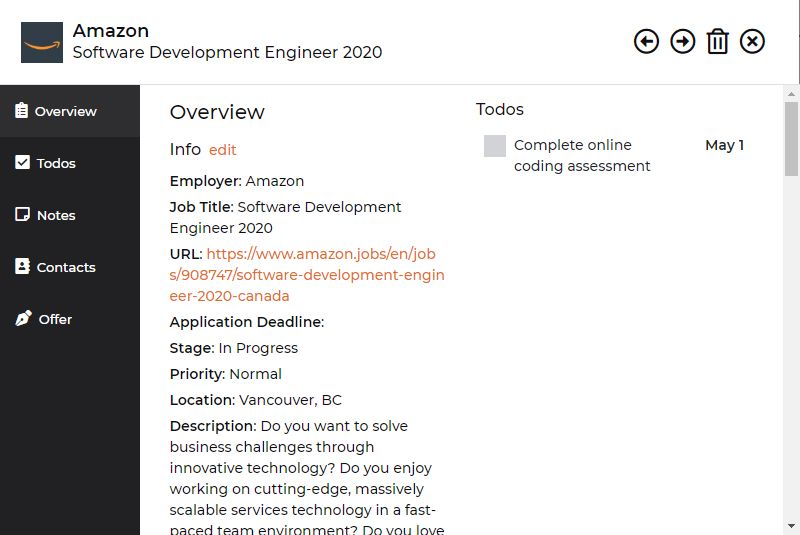Select the Offer menu item

tap(55, 319)
